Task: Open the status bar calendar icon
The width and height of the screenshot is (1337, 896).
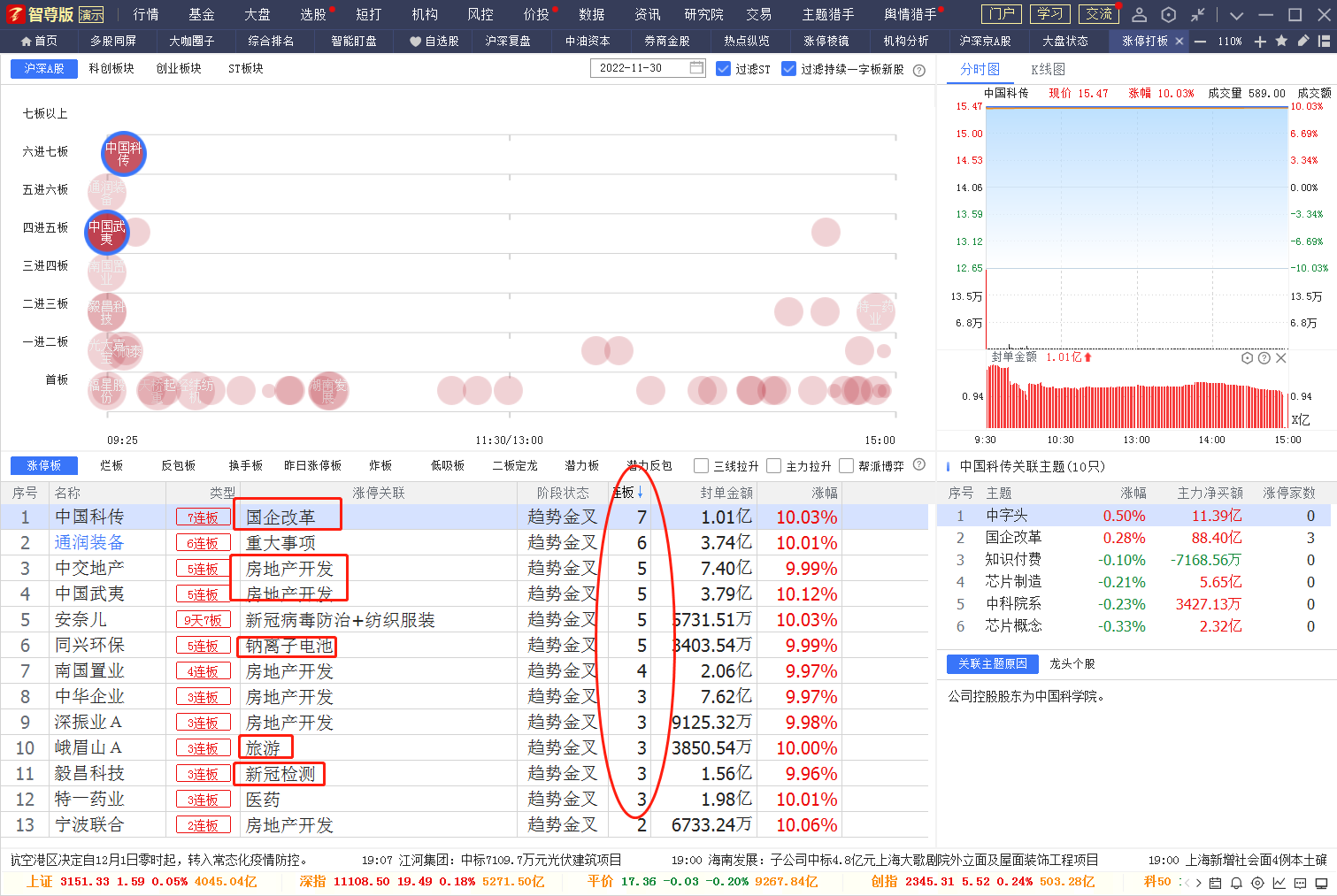Action: pyautogui.click(x=1215, y=883)
